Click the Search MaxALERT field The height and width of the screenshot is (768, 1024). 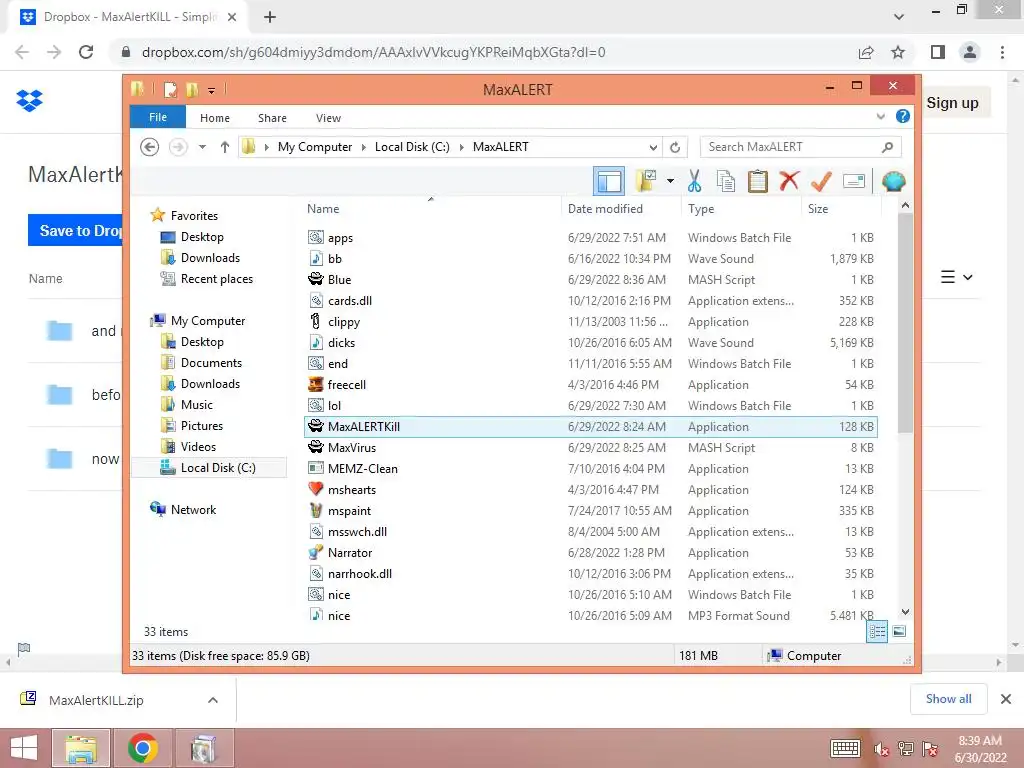point(801,147)
